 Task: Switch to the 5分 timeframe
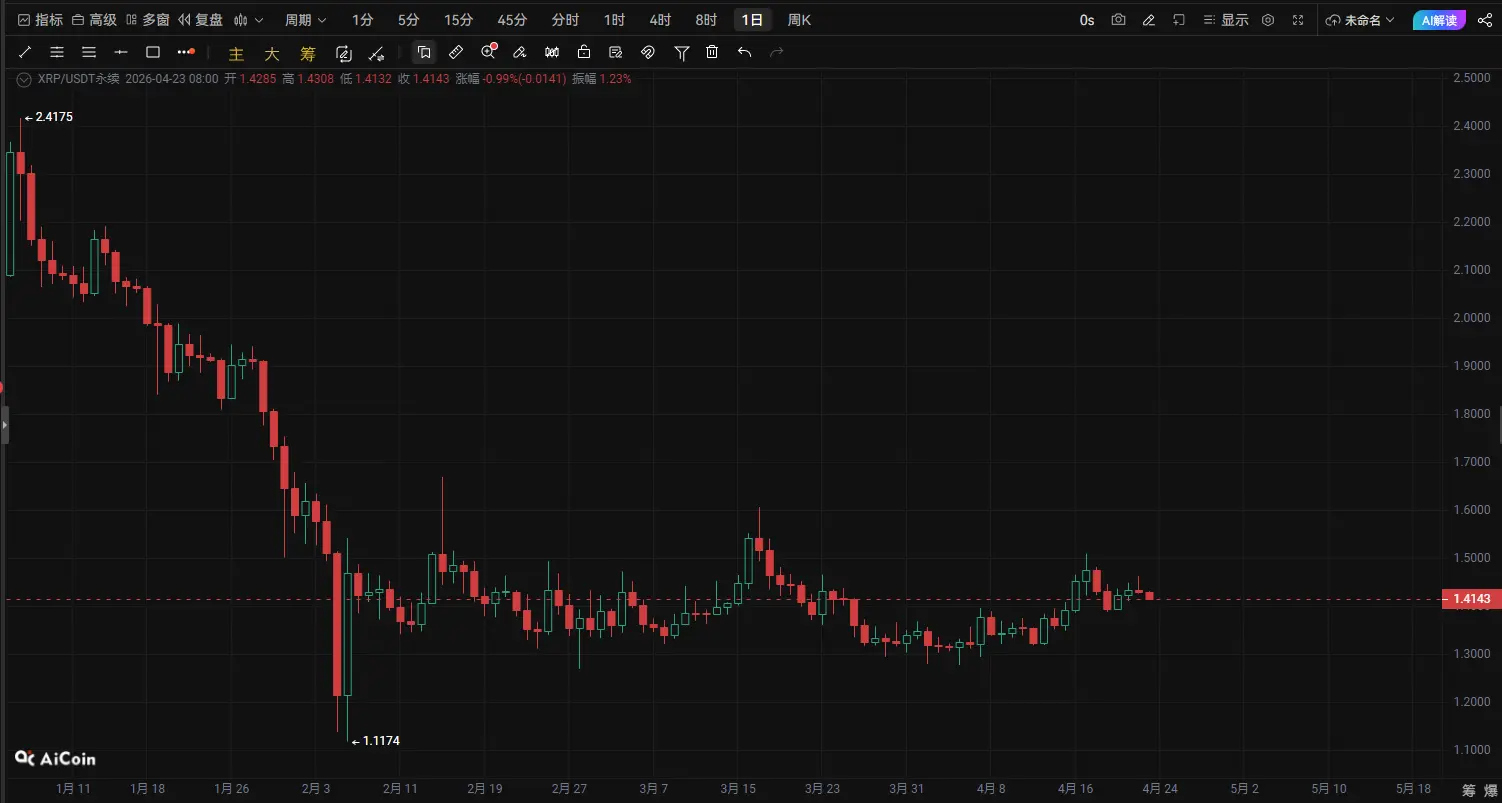point(408,20)
